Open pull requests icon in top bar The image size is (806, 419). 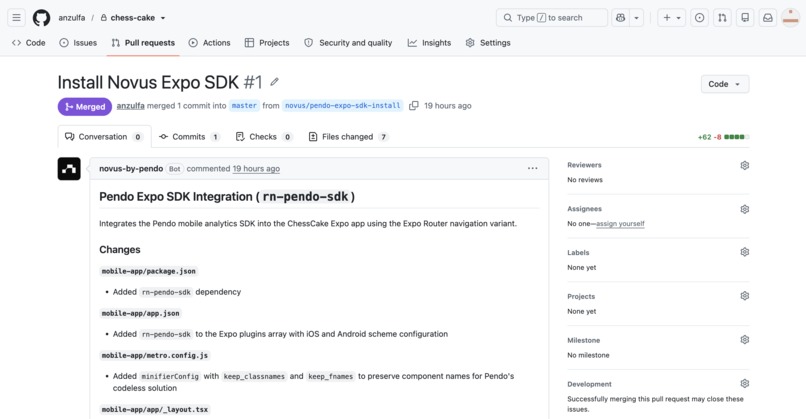(722, 17)
